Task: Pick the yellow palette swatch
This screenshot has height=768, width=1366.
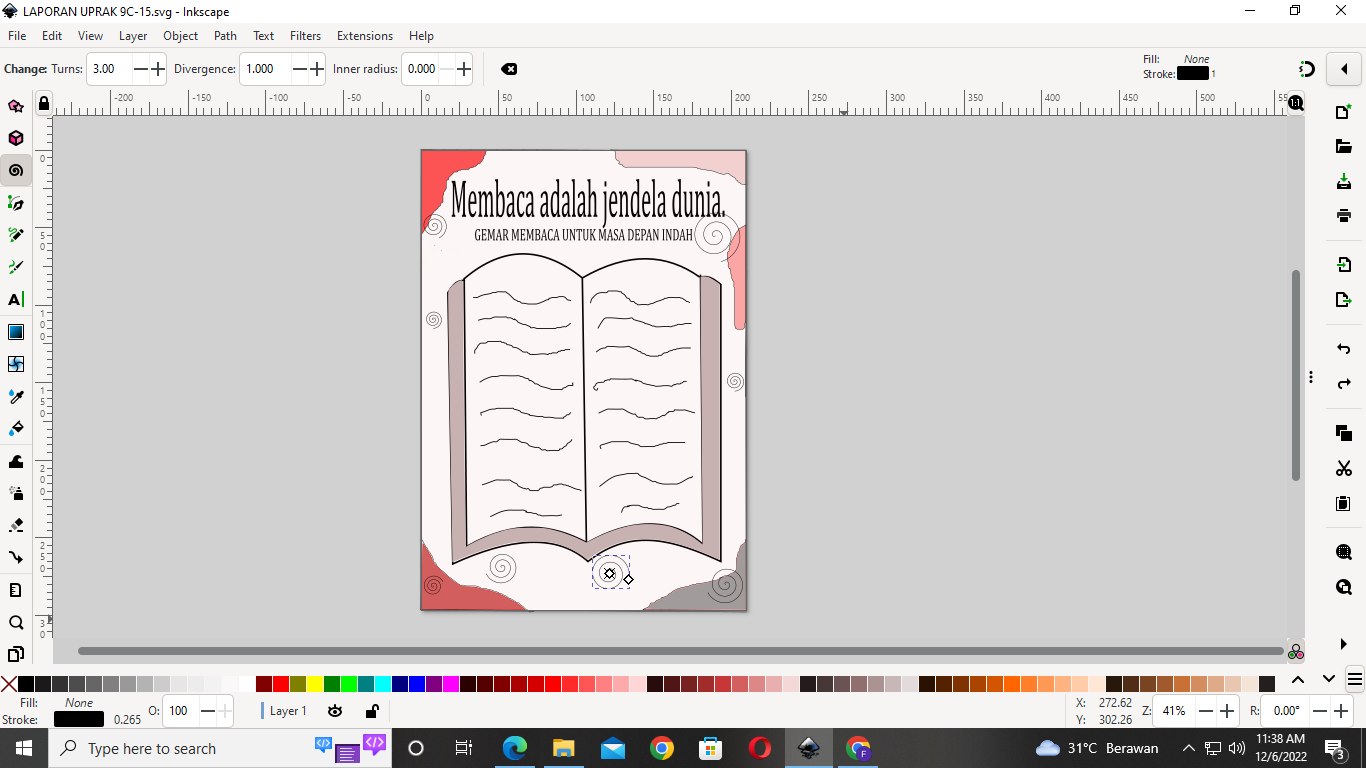Action: pos(315,684)
